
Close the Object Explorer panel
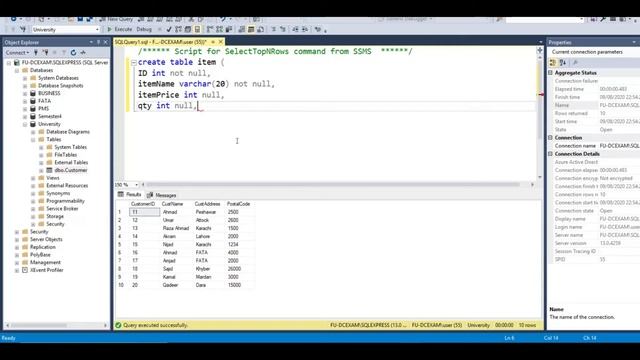[x=106, y=42]
